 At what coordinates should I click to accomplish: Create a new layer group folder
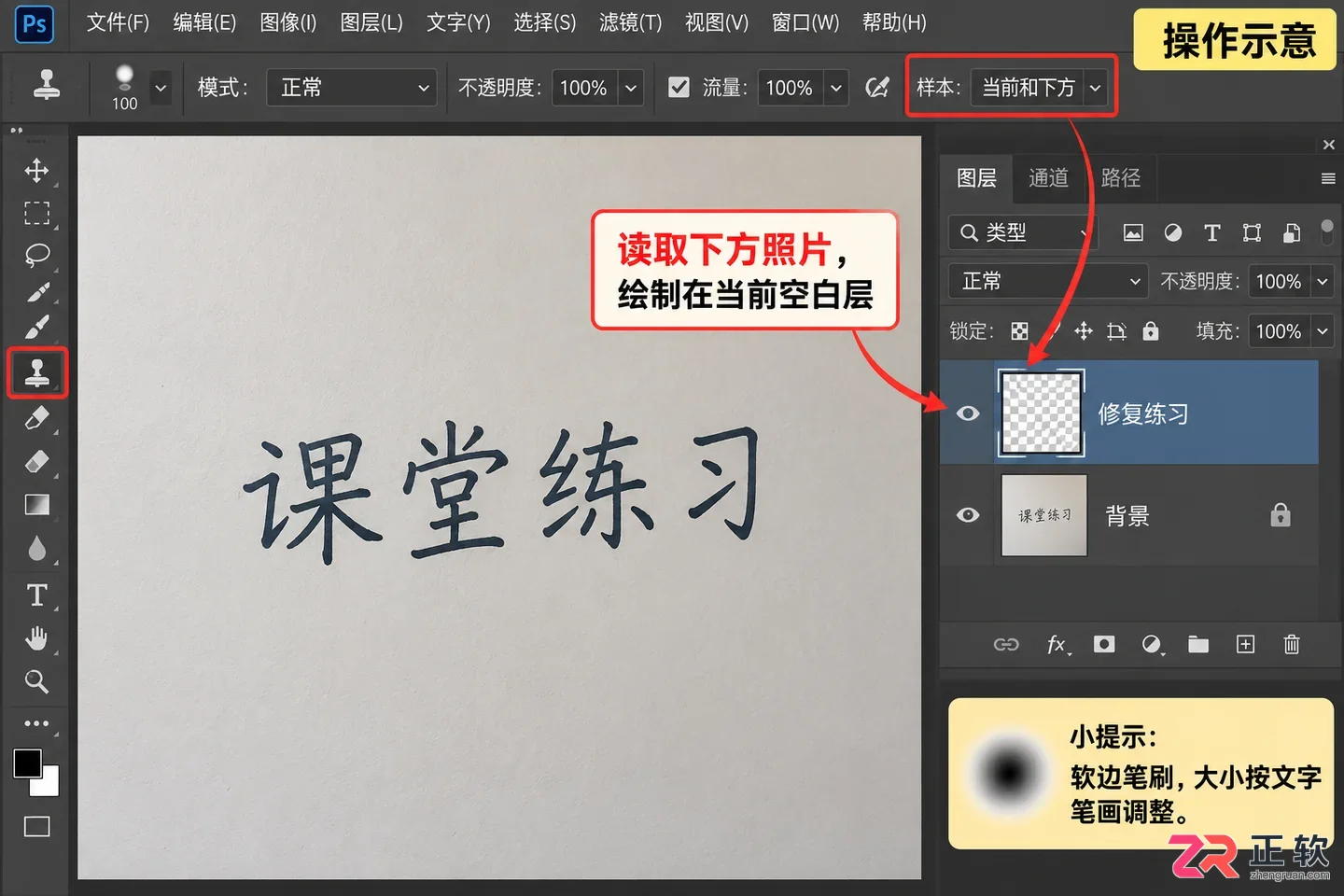(x=1198, y=644)
